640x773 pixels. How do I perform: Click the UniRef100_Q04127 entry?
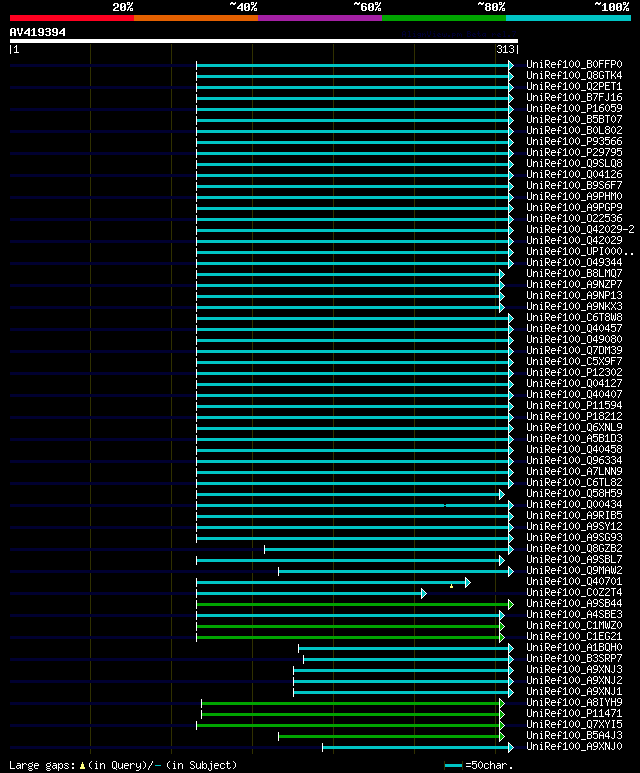[x=574, y=384]
